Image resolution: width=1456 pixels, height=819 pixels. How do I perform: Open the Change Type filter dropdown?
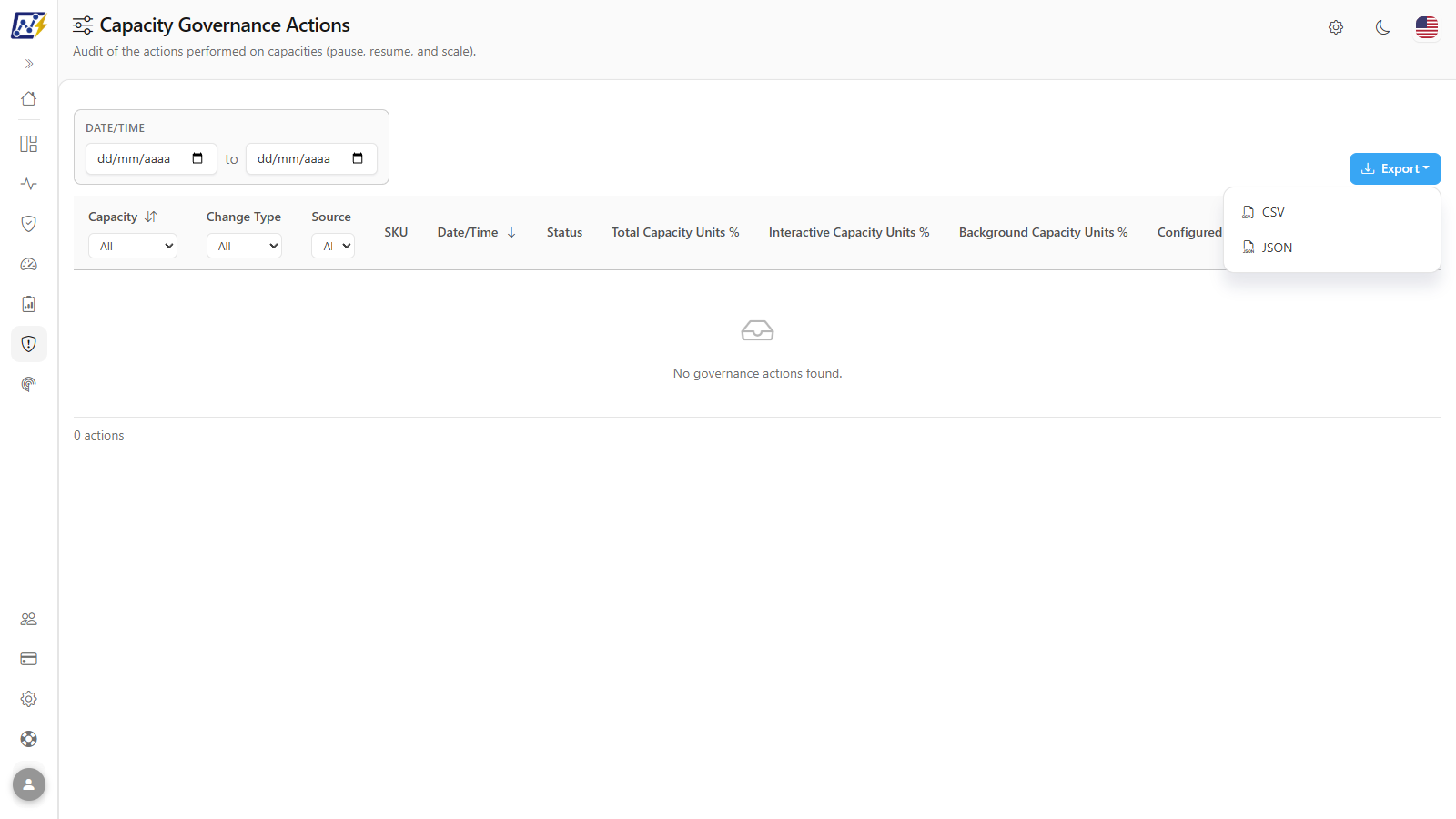point(244,246)
